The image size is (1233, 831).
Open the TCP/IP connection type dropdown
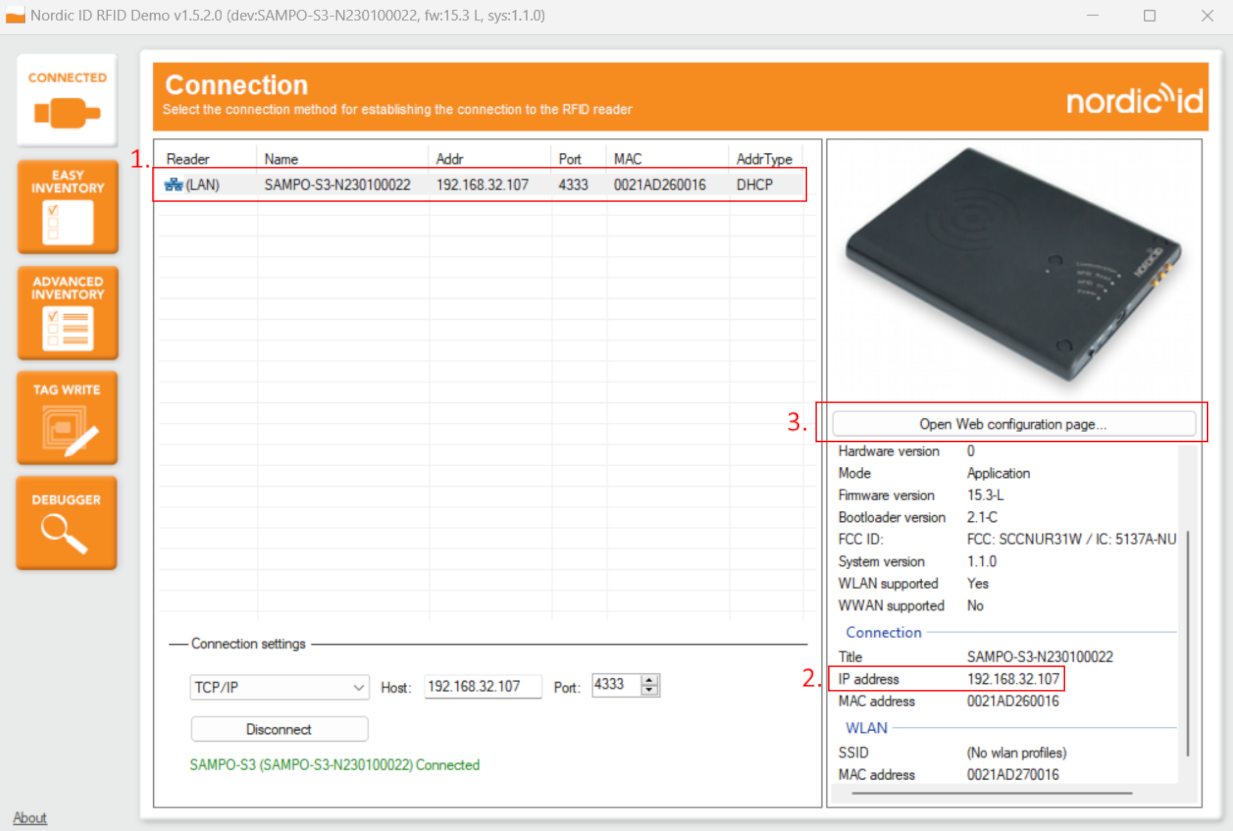pos(279,687)
